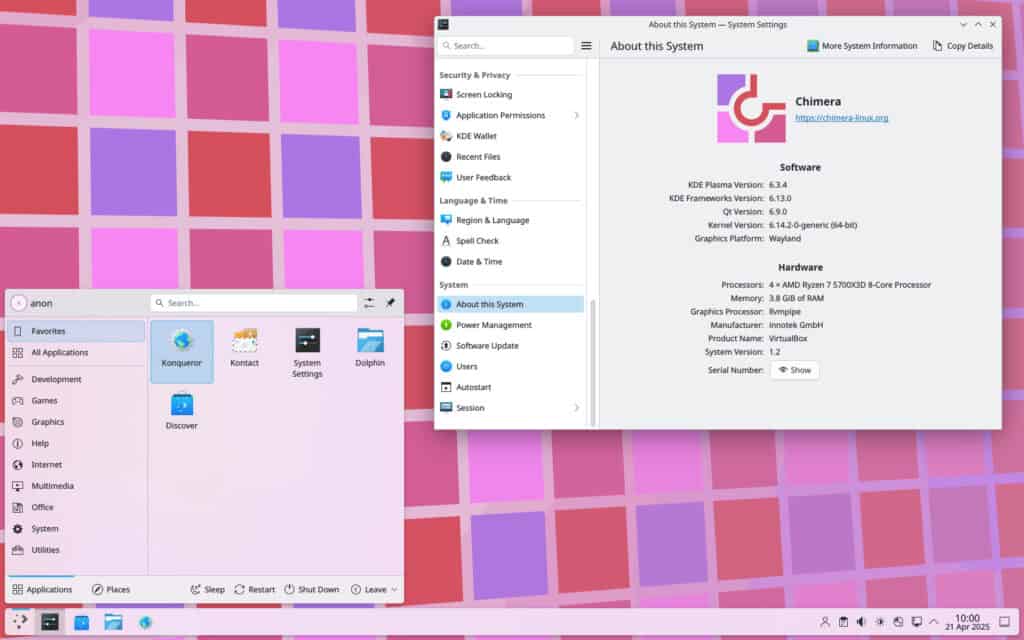Click Shut Down in the launcher
The image size is (1024, 640).
click(312, 590)
